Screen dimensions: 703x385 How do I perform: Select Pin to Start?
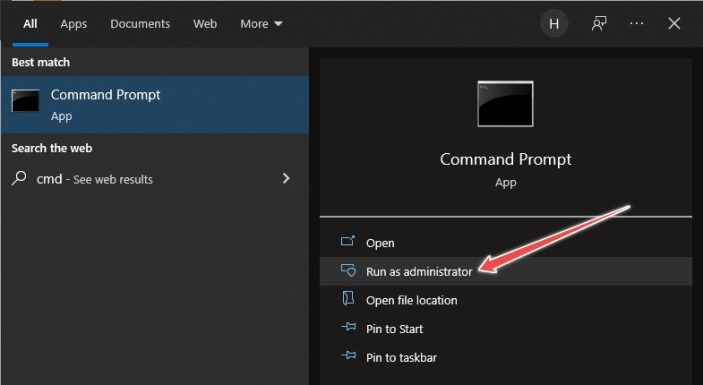(x=506, y=329)
